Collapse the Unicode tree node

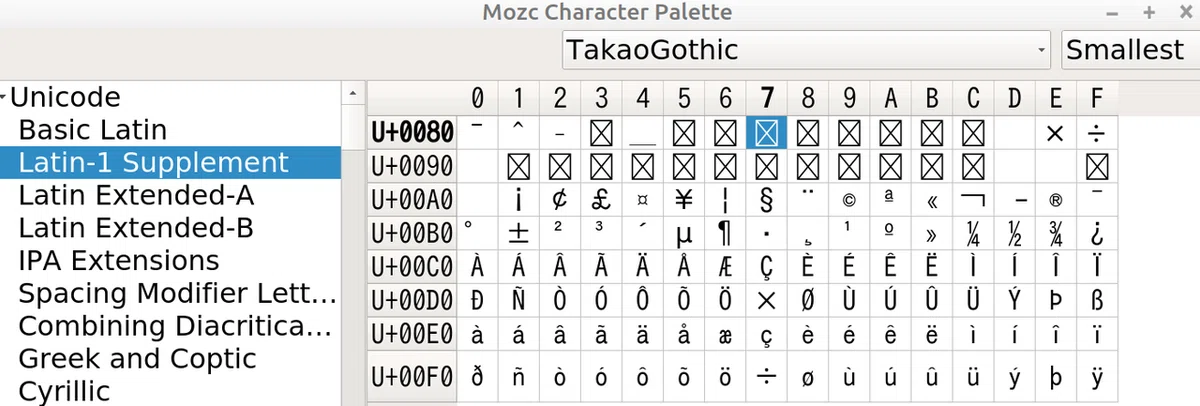[5, 98]
